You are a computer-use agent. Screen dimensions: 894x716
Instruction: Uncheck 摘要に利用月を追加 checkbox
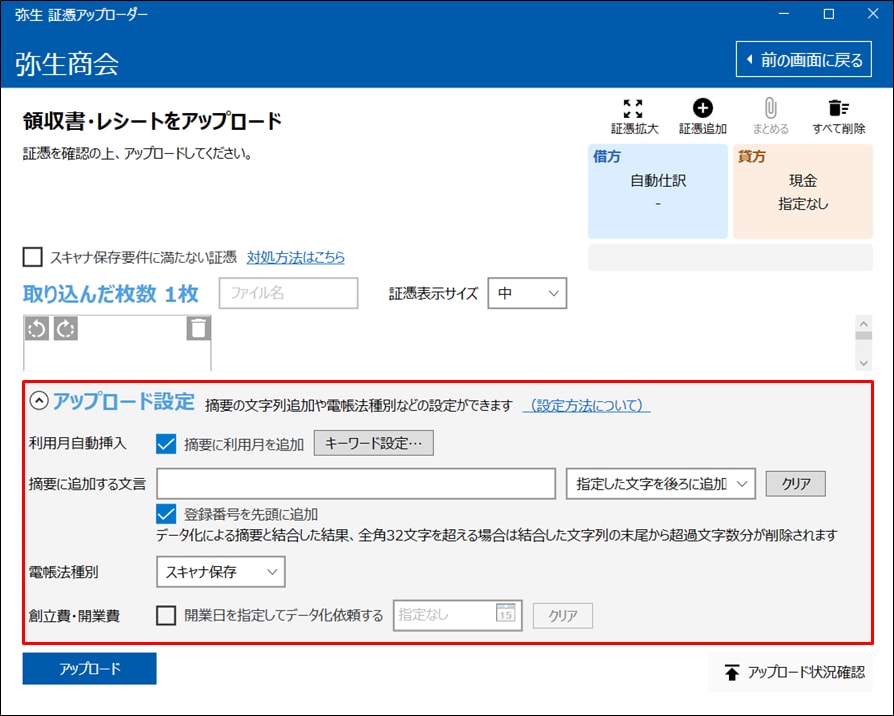[x=167, y=444]
